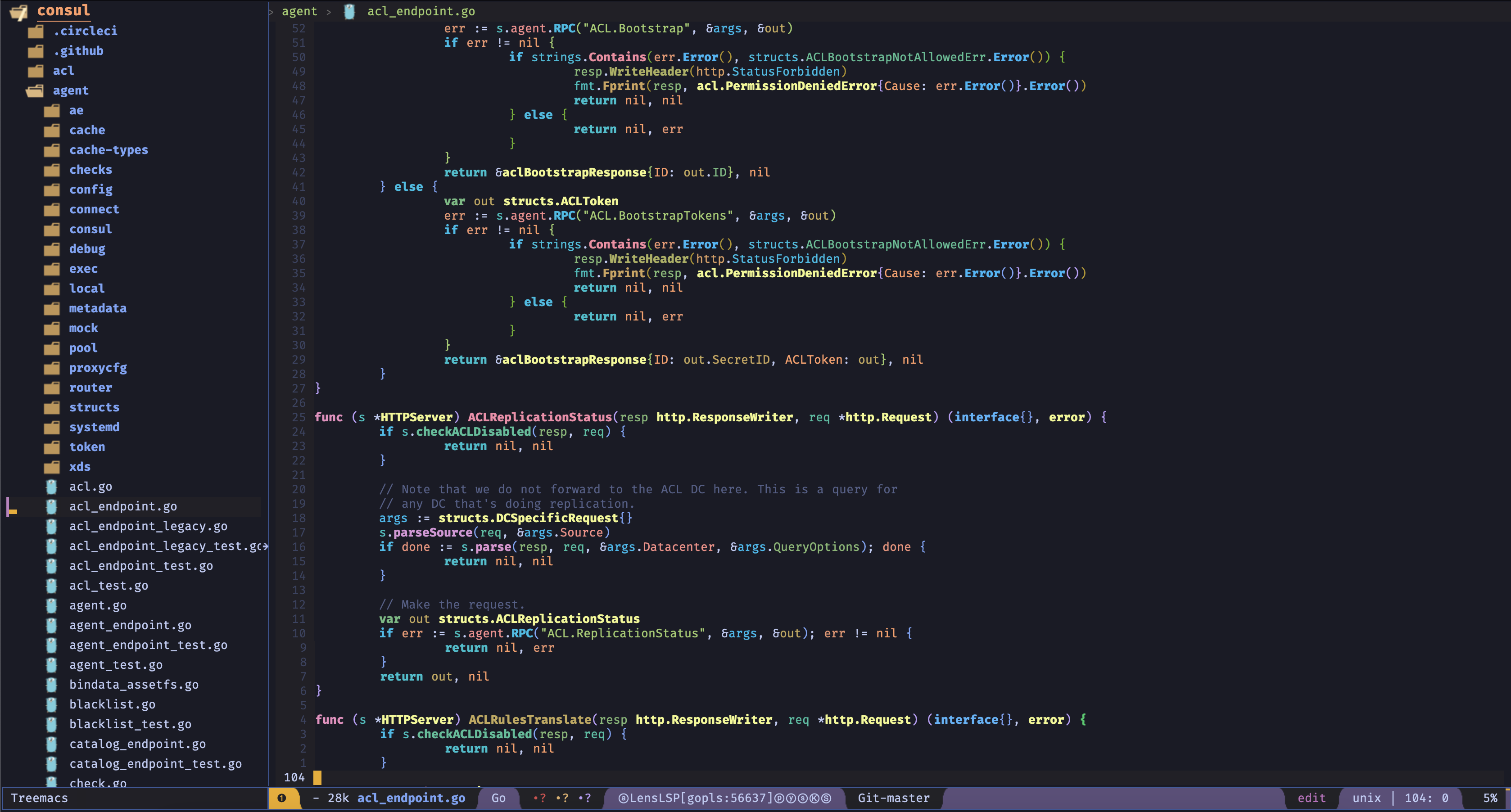Click the agent.go file icon in the tree
Viewport: 1511px width, 812px height.
pyautogui.click(x=52, y=605)
